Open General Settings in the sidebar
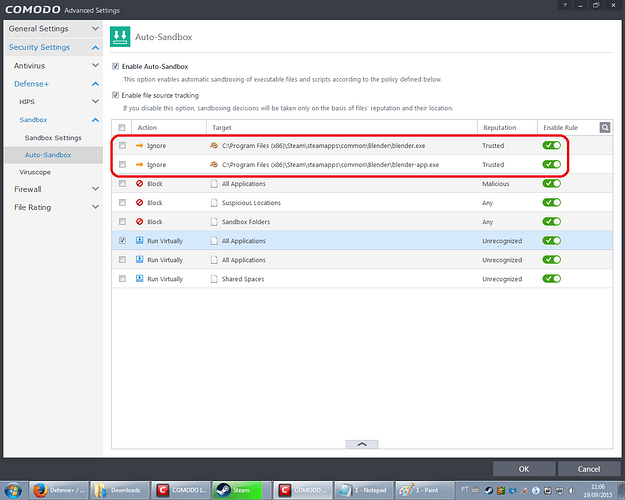Screen dimensions: 625x500 click(38, 29)
